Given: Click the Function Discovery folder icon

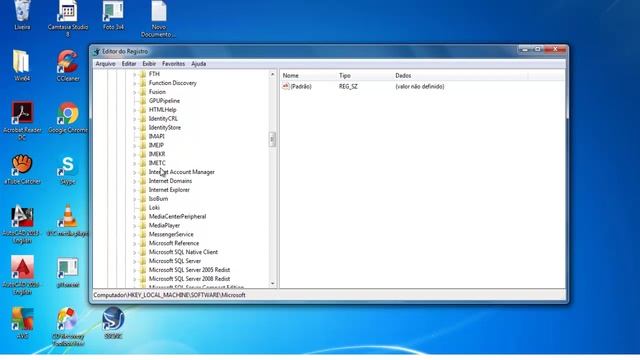Looking at the screenshot, I should 143,83.
